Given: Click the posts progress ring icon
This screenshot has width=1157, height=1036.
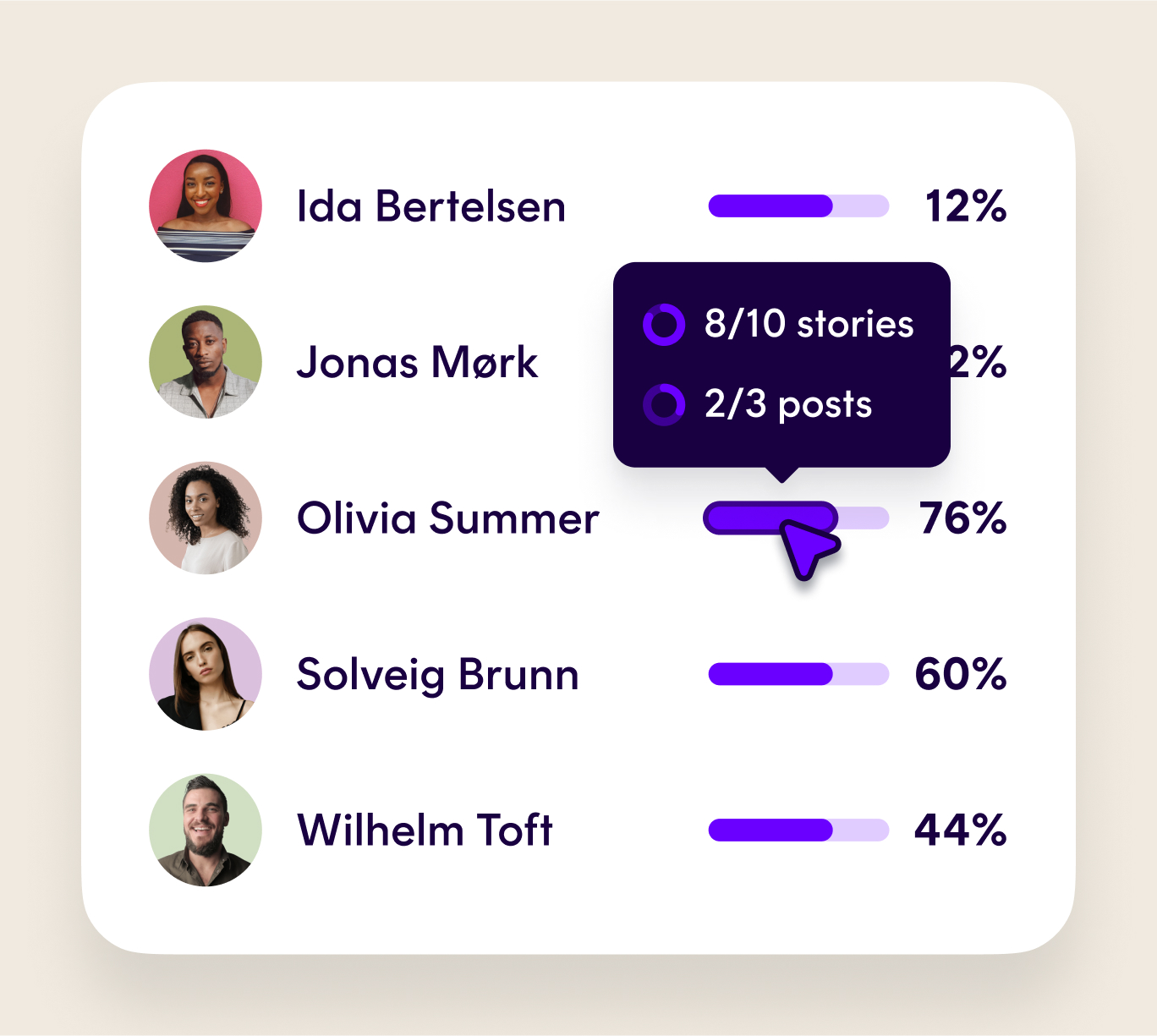Looking at the screenshot, I should 664,404.
